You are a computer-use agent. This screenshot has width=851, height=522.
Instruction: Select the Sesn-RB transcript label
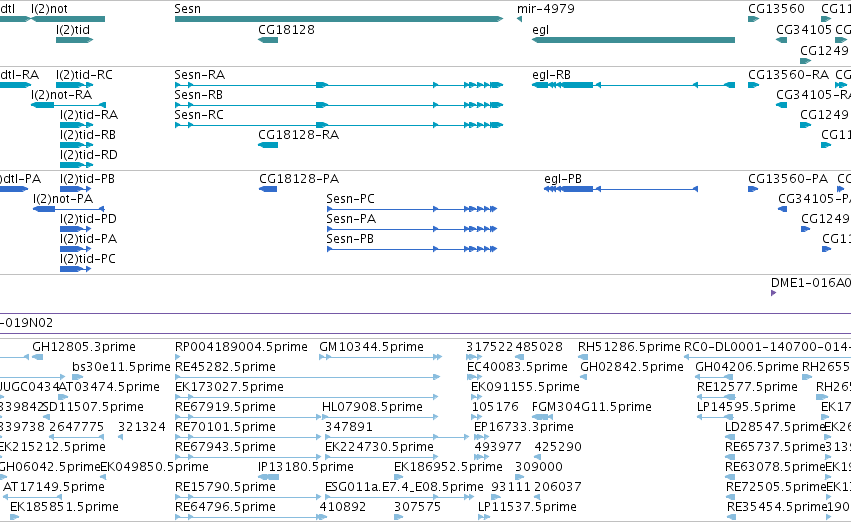coord(199,94)
